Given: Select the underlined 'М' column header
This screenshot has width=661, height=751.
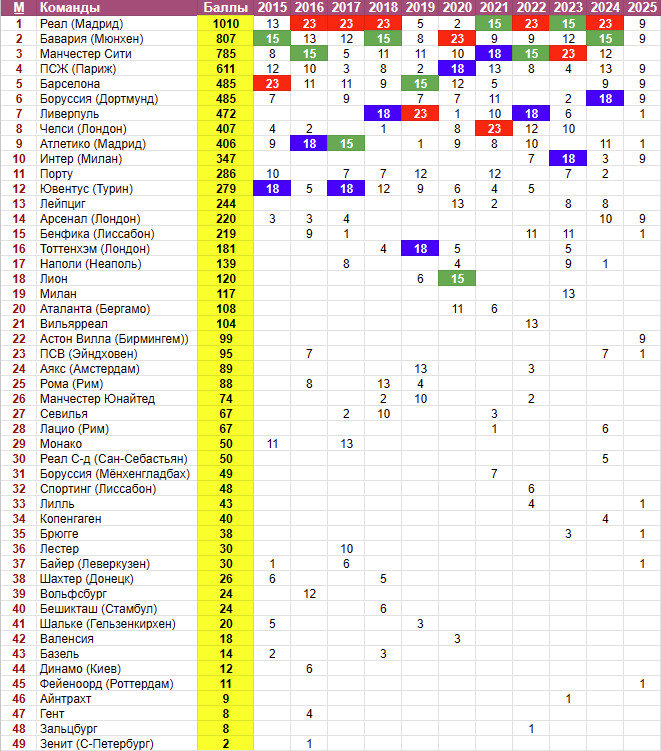Looking at the screenshot, I should tap(19, 8).
